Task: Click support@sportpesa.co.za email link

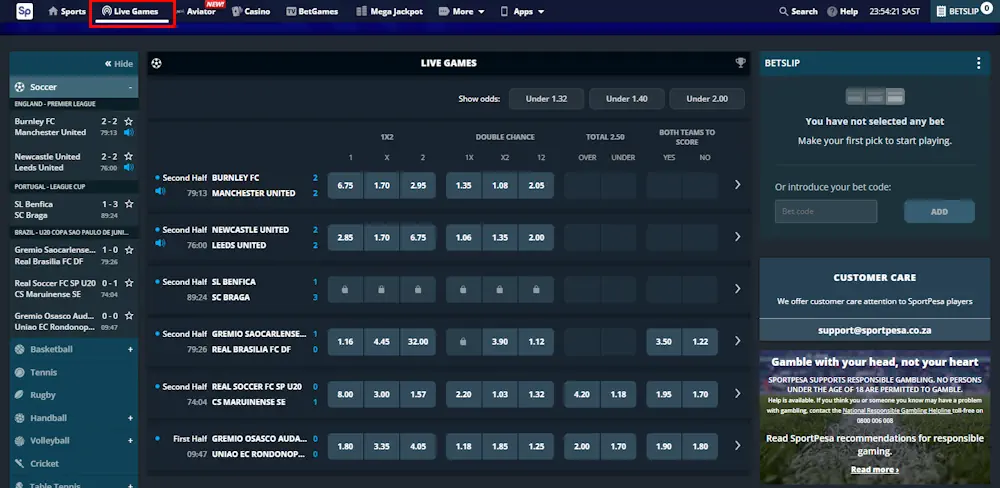Action: [x=874, y=330]
